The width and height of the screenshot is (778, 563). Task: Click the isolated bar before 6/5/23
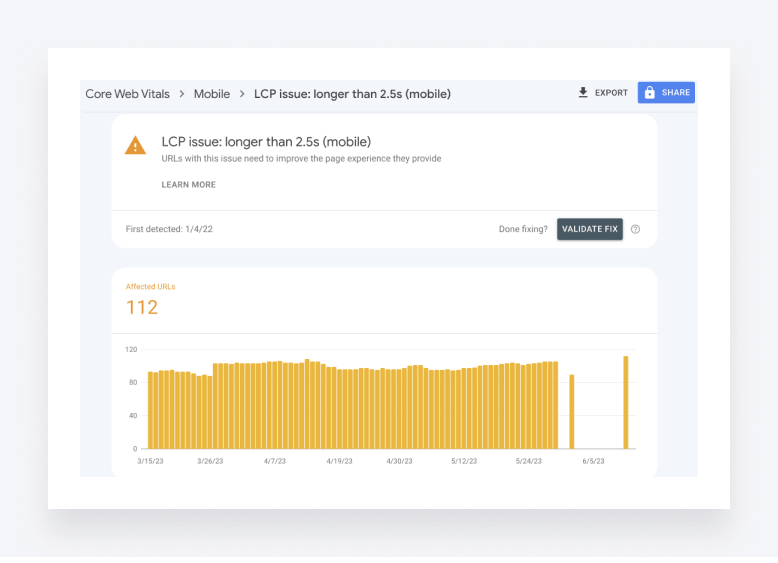pyautogui.click(x=572, y=411)
